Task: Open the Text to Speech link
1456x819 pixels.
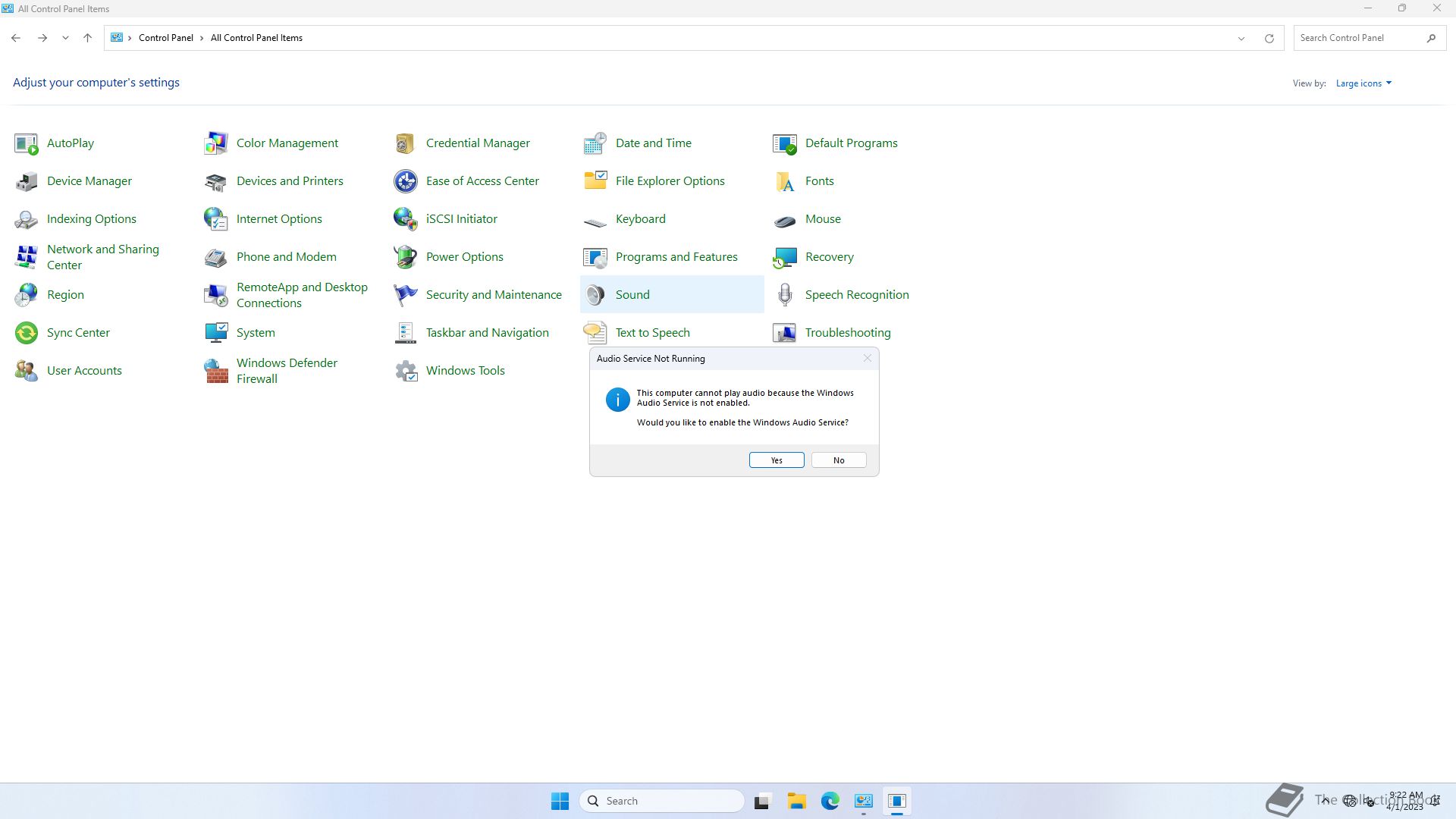Action: pyautogui.click(x=653, y=333)
